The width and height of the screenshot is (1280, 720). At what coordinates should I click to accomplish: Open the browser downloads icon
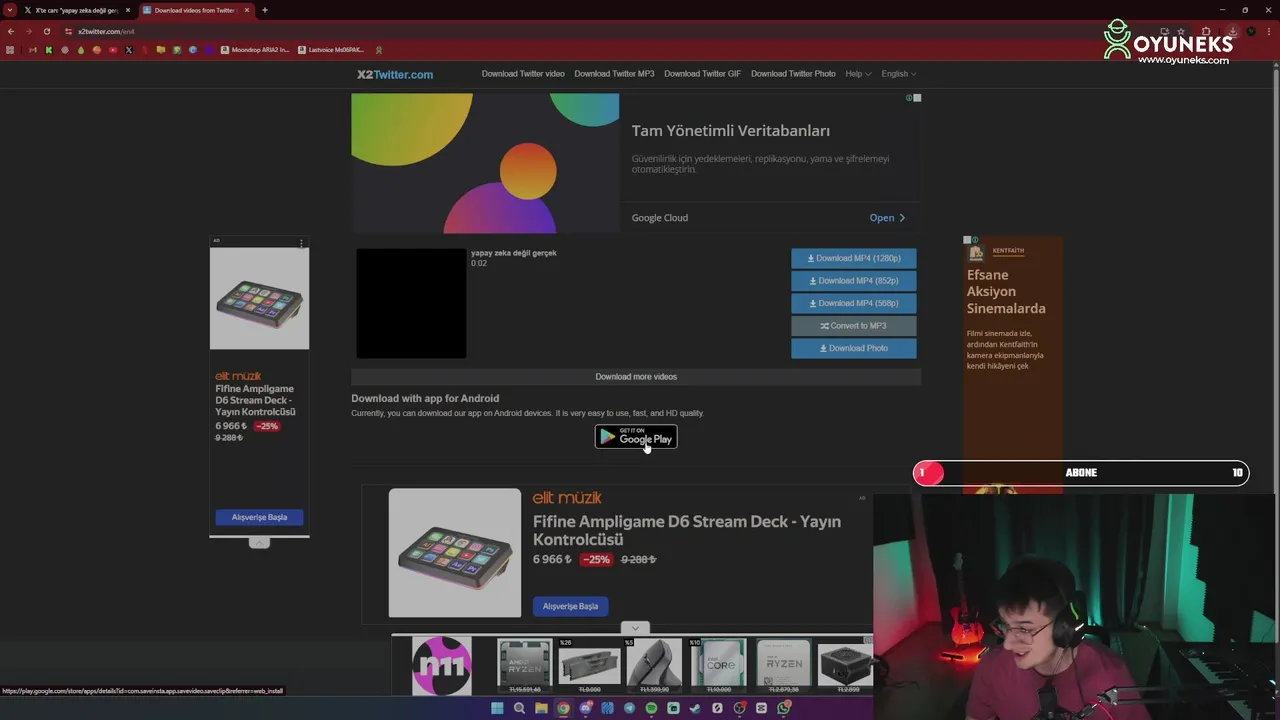1232,31
